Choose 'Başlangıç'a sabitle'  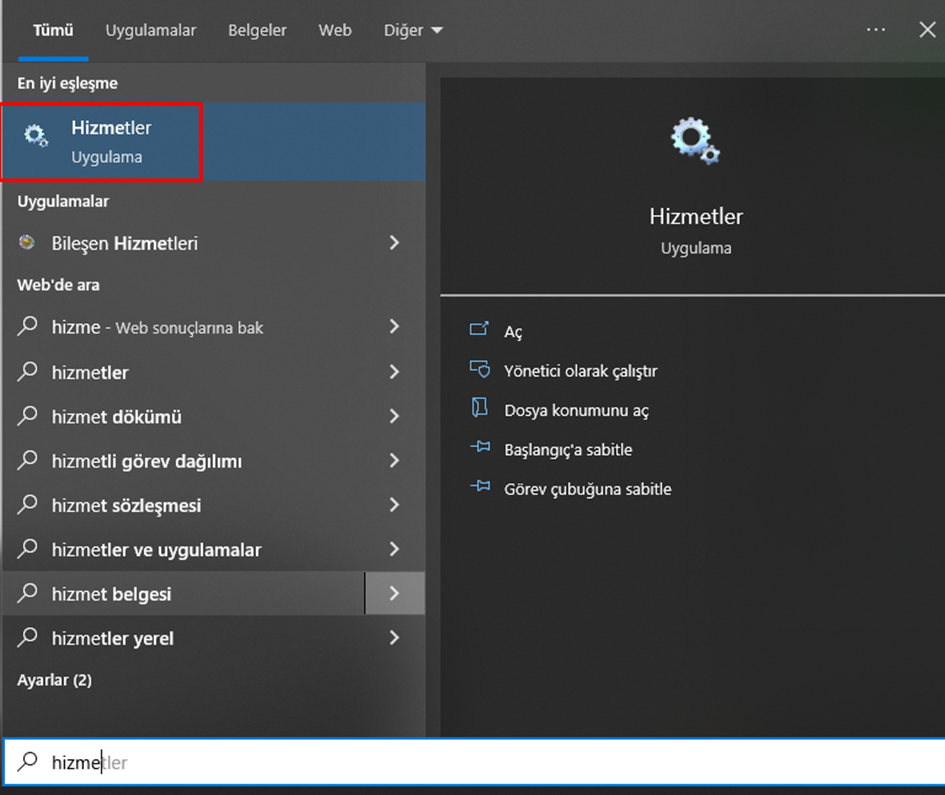568,450
